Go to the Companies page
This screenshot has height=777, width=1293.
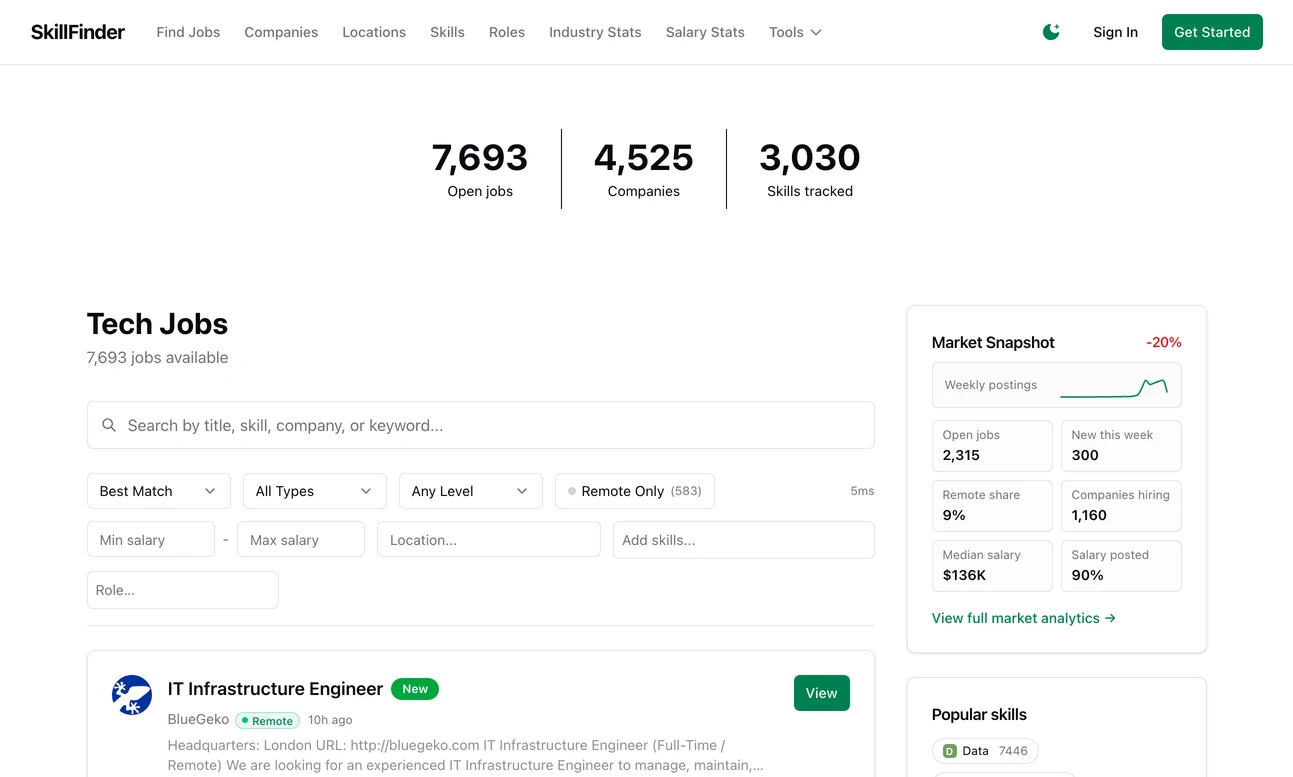(281, 32)
